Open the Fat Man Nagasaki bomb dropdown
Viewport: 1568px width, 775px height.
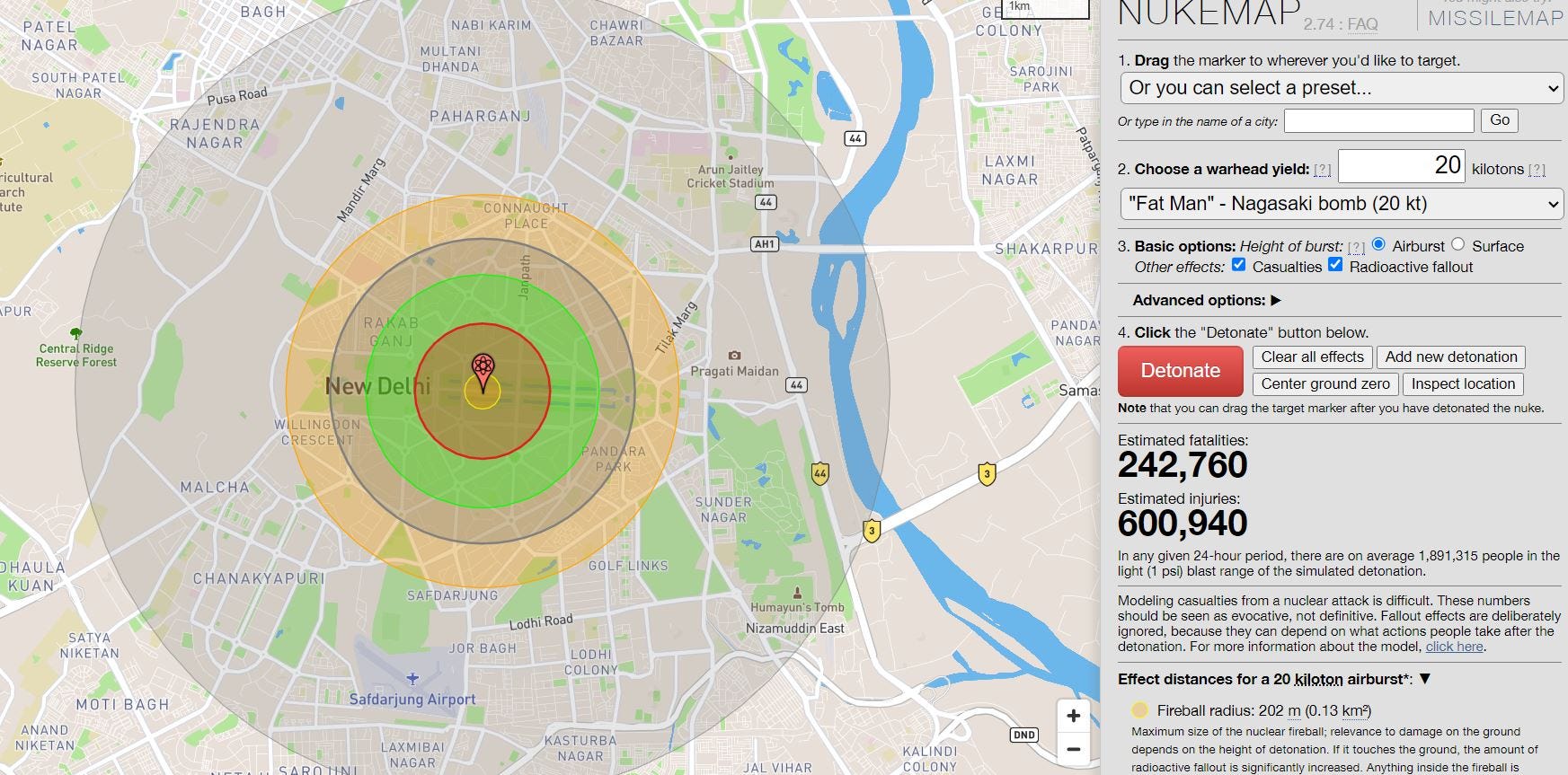[x=1342, y=204]
